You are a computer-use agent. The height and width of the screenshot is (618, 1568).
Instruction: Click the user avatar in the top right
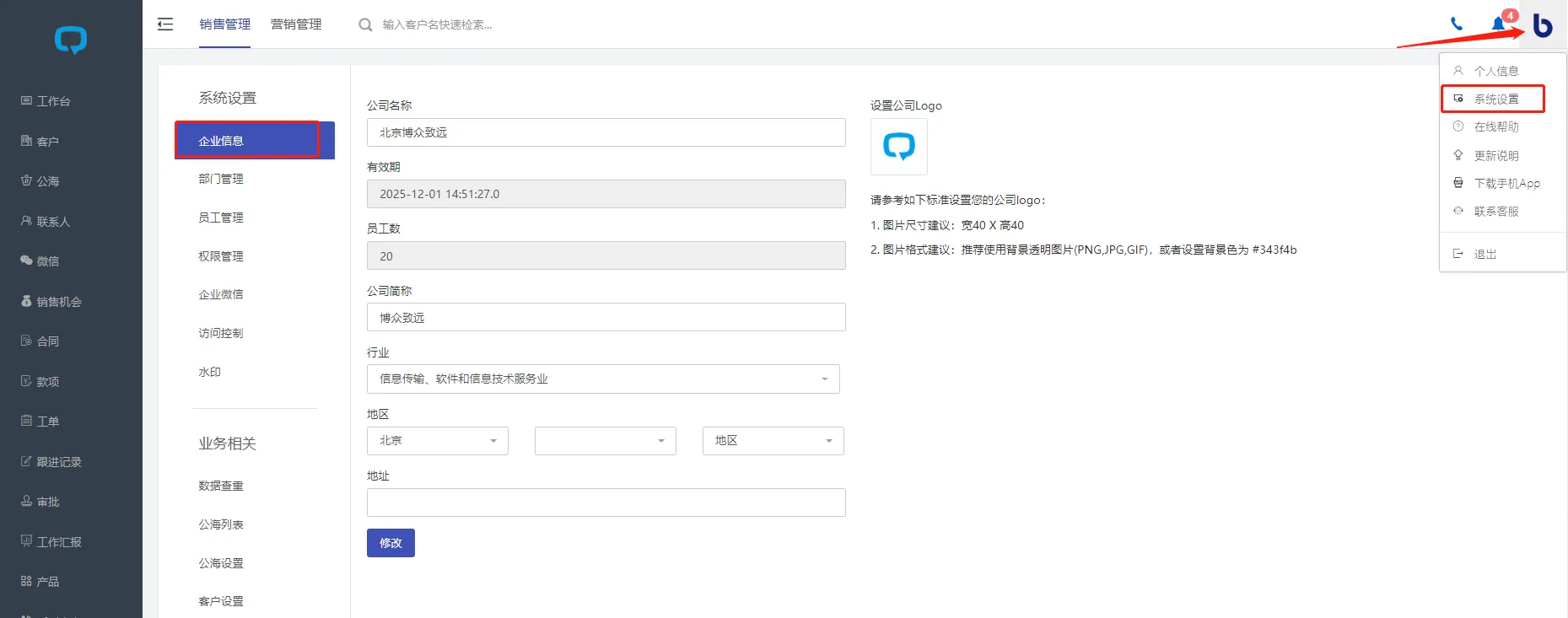click(x=1543, y=25)
